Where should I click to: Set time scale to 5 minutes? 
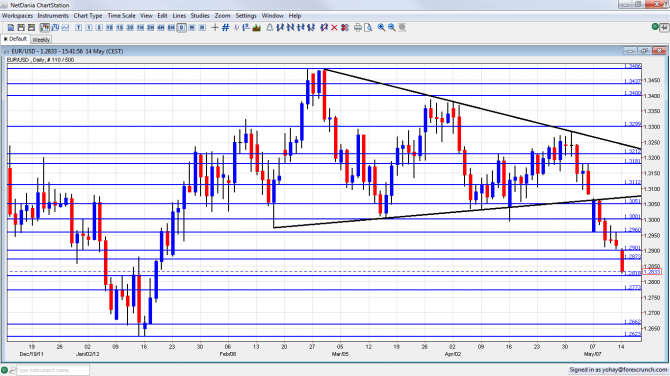coord(99,28)
